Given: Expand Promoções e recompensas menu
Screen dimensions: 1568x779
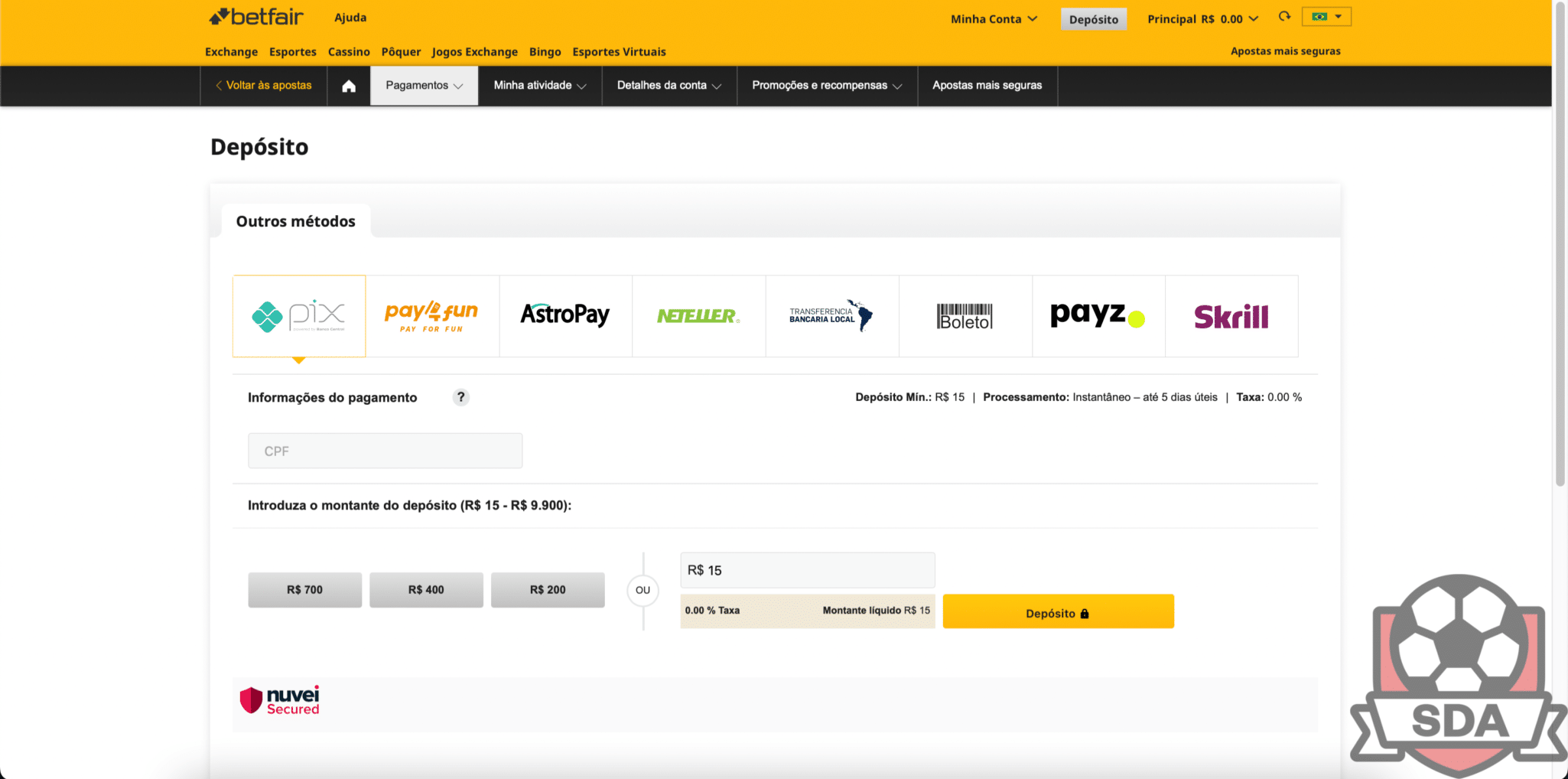Looking at the screenshot, I should coord(827,86).
